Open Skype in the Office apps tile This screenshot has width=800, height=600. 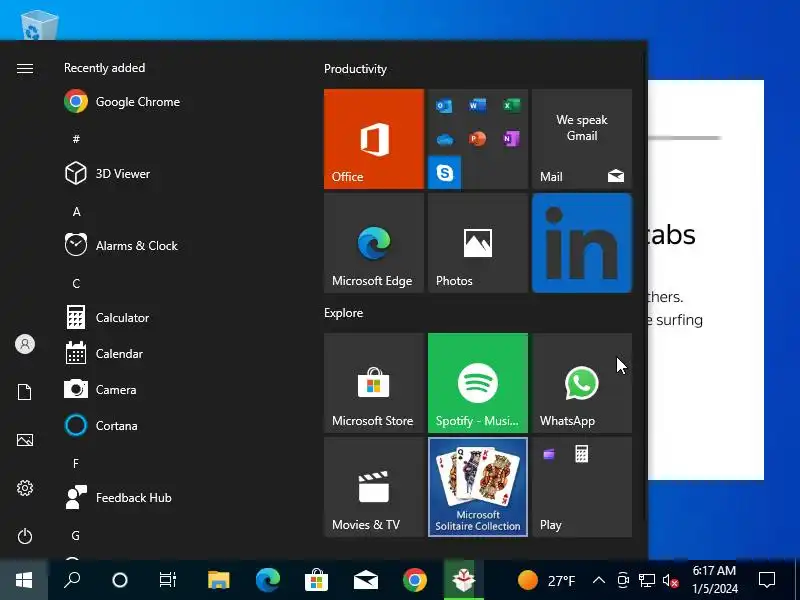pyautogui.click(x=444, y=172)
